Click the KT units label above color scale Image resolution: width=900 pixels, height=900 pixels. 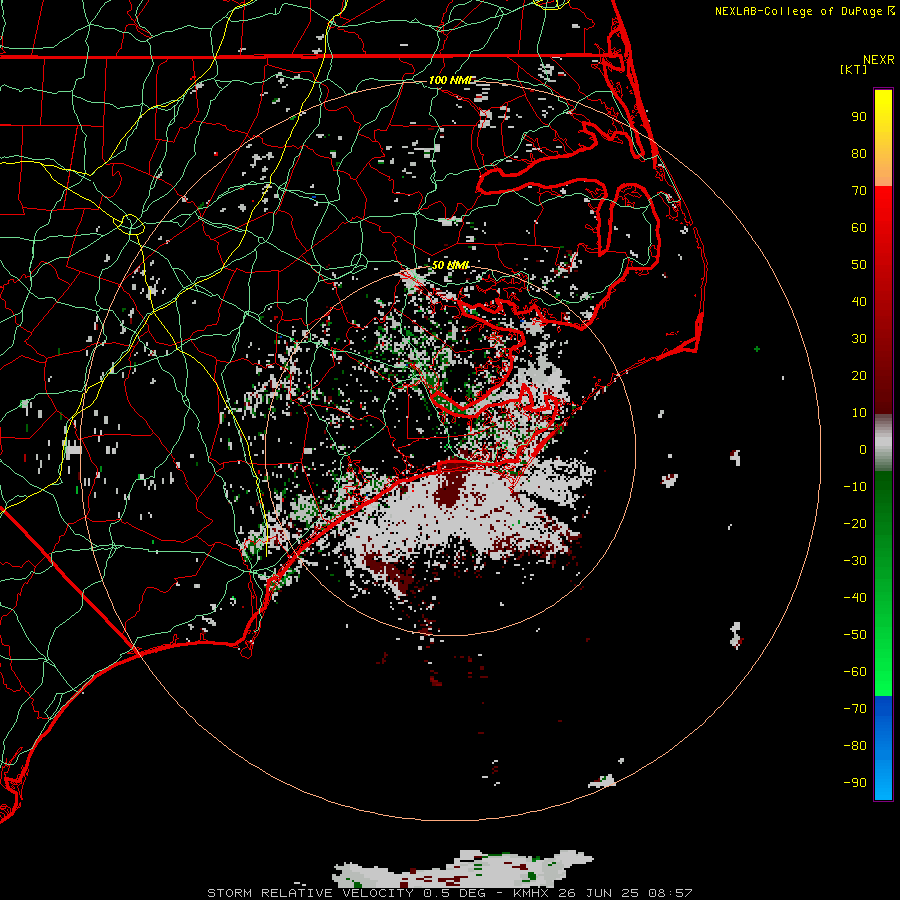[853, 69]
